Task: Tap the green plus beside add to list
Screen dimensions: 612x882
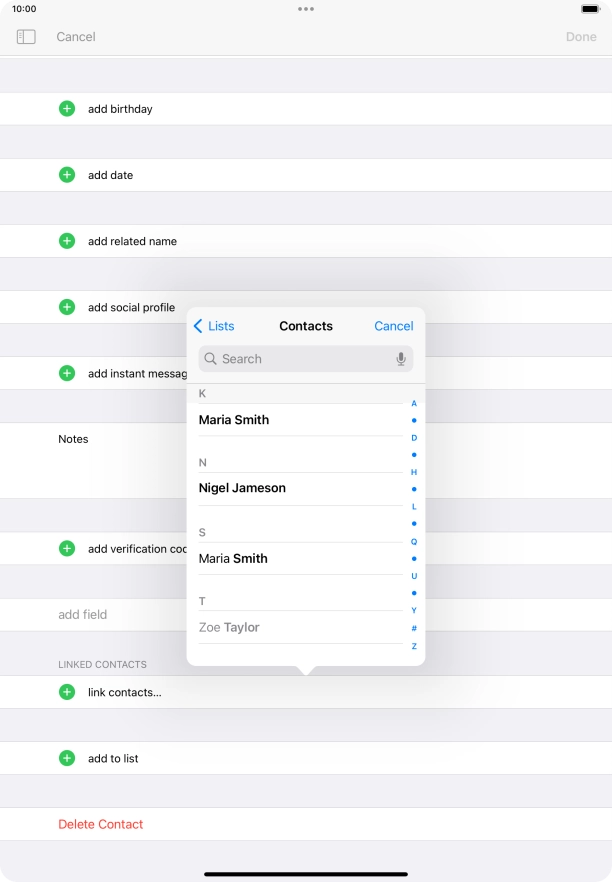Action: (67, 758)
